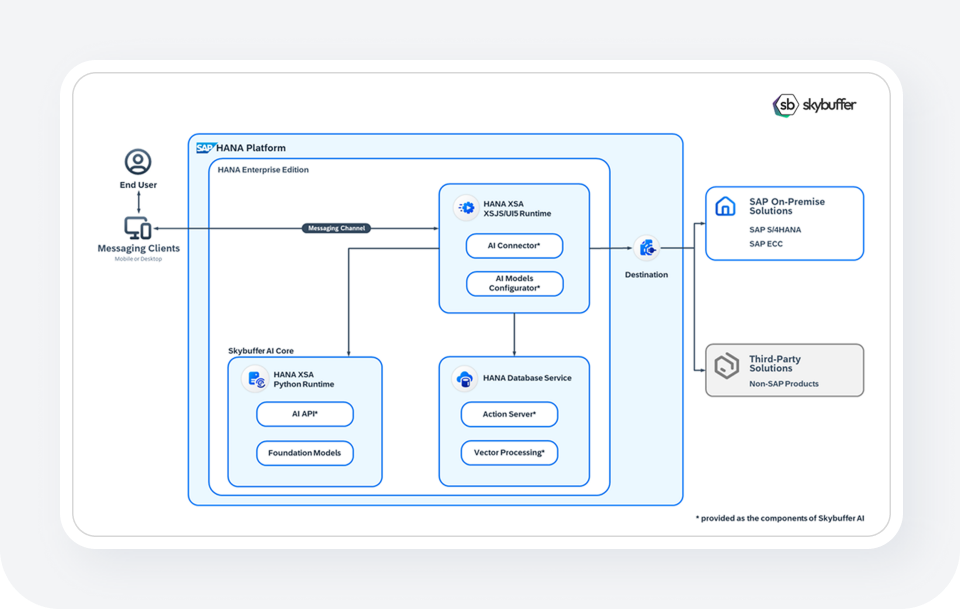This screenshot has height=609, width=960.
Task: Select the Vector Processing component
Action: [x=509, y=452]
